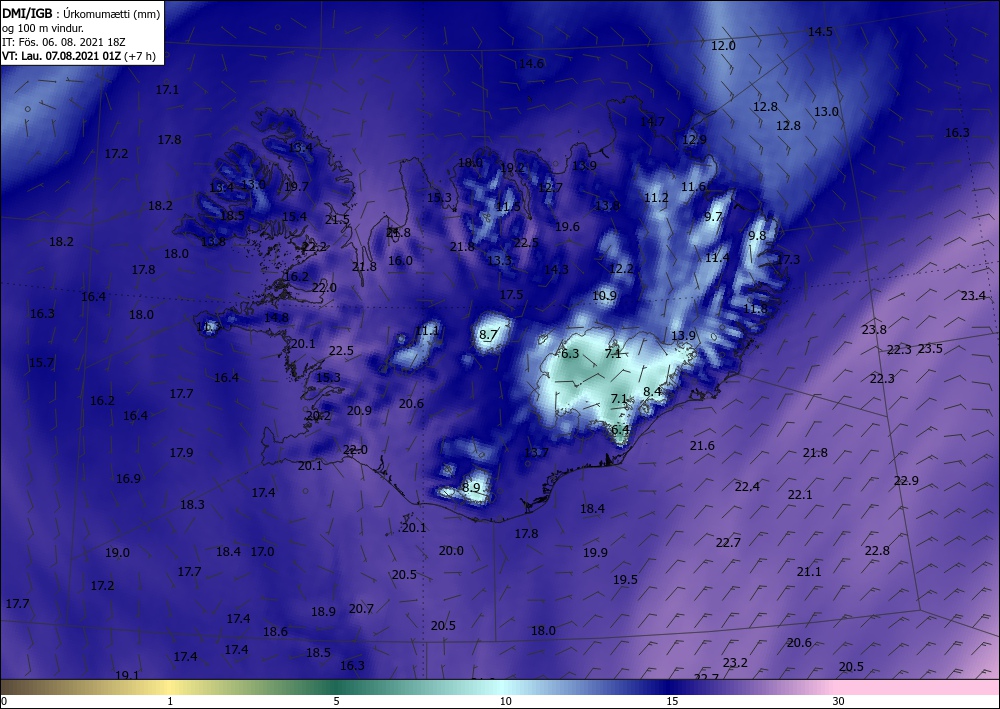This screenshot has width=1000, height=709.
Task: Click the 8.4 value label
Action: pos(652,391)
